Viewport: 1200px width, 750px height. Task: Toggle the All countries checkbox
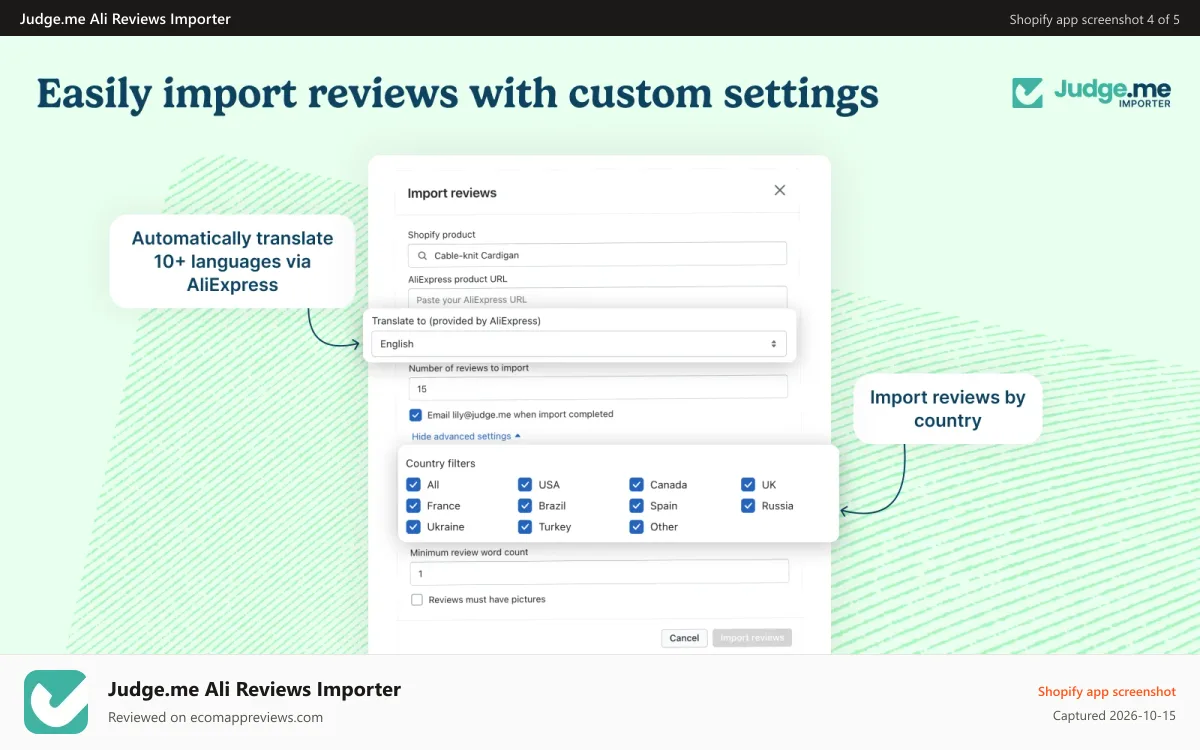pyautogui.click(x=413, y=485)
